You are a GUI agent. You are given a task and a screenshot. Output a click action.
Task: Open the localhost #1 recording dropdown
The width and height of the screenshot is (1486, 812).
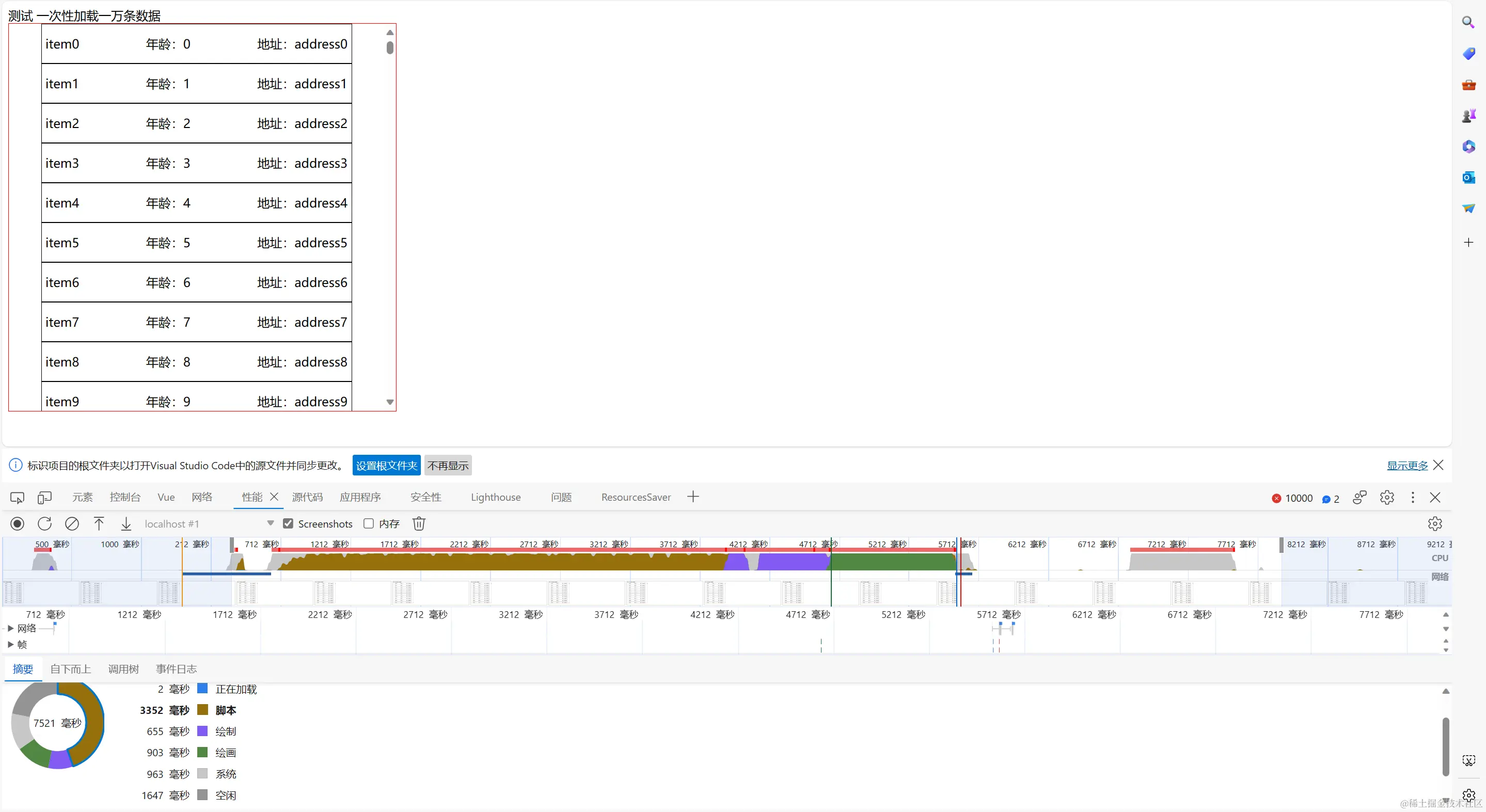click(x=270, y=523)
